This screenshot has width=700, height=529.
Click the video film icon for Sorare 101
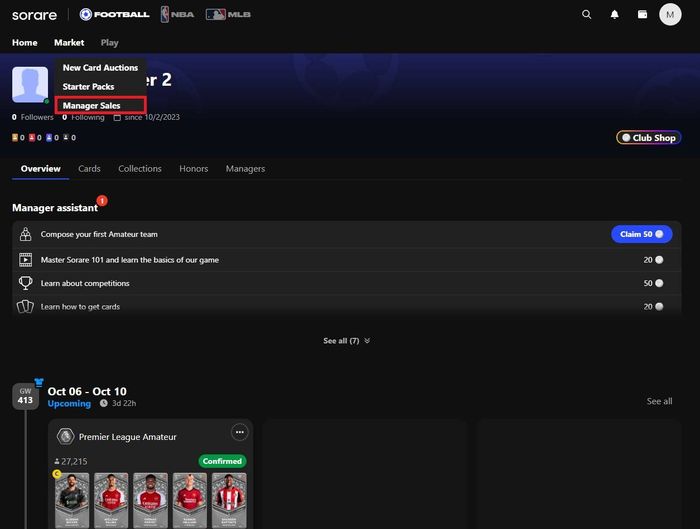tap(25, 260)
